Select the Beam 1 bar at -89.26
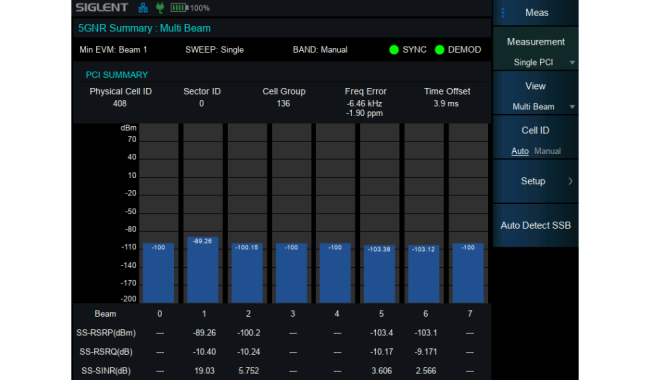This screenshot has width=650, height=380. tap(203, 270)
